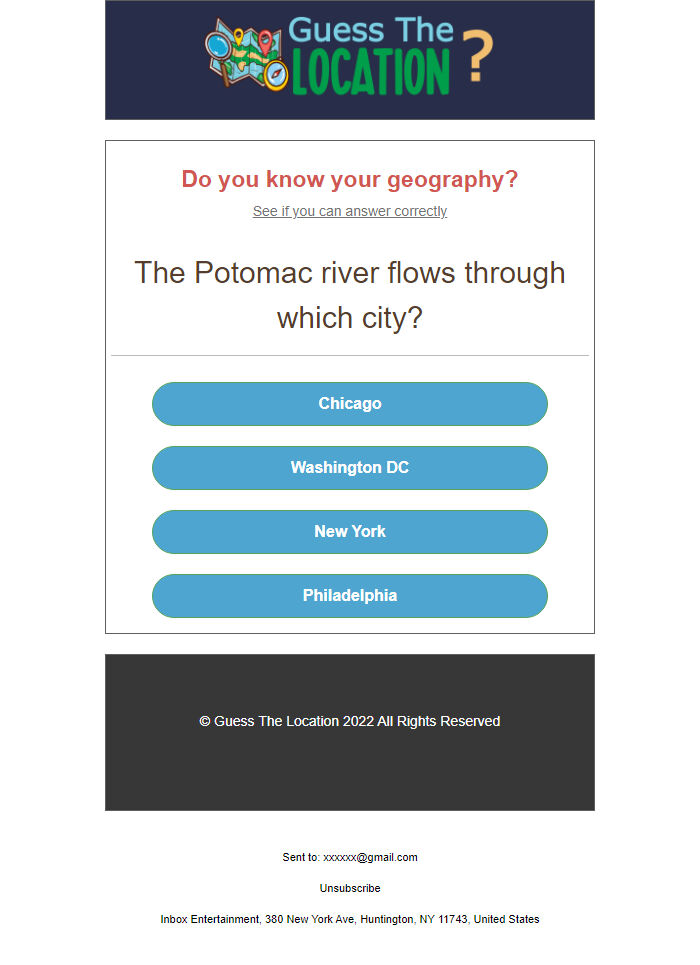Screen dimensions: 700x965
Task: Click the divider line below the question
Action: (x=350, y=355)
